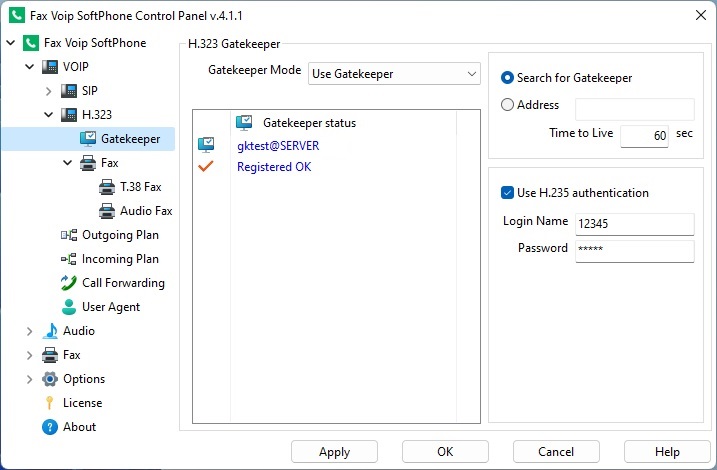Open the Outgoing Plan page
This screenshot has width=717, height=470.
(120, 235)
